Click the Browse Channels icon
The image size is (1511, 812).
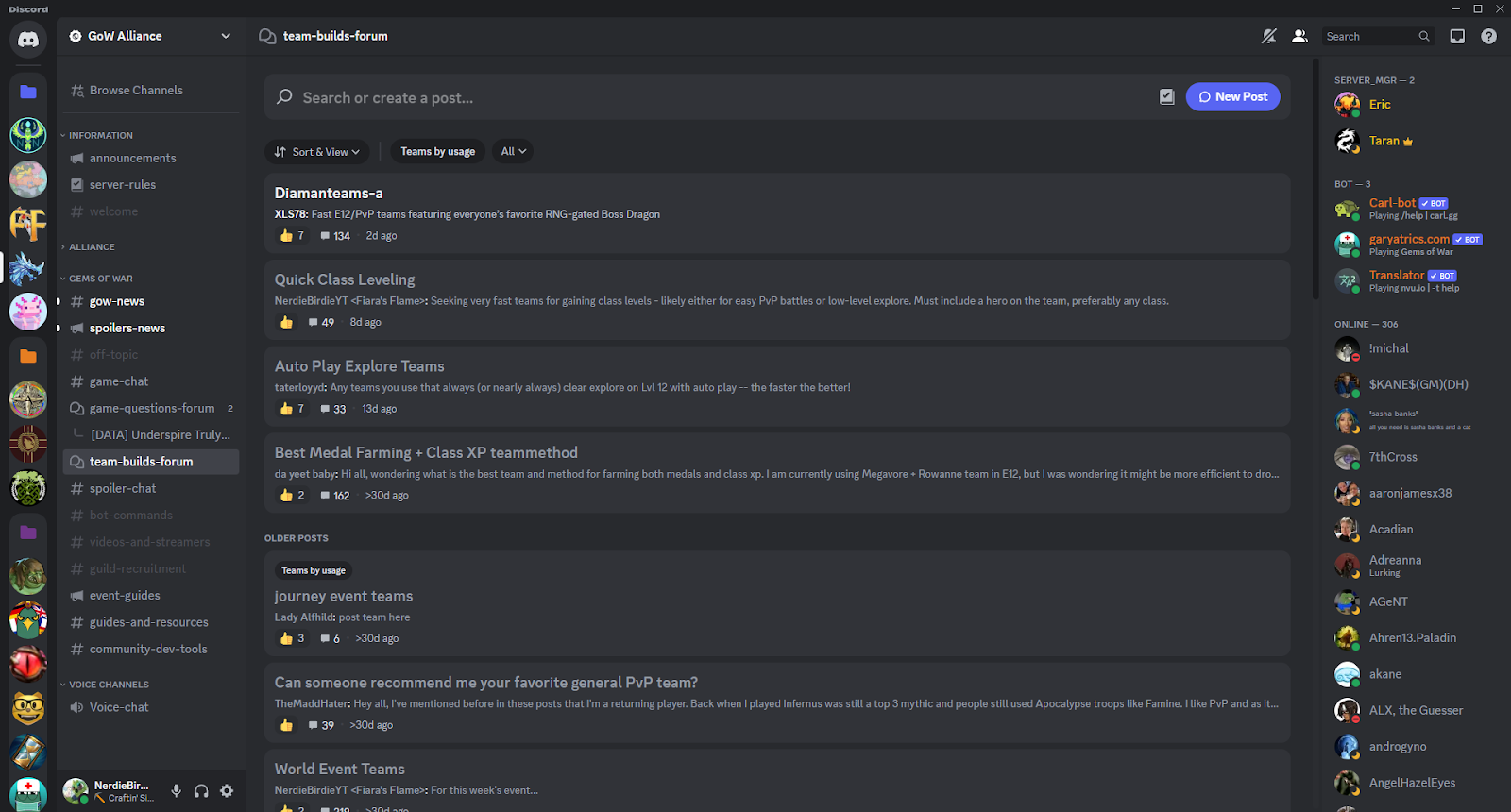[77, 91]
